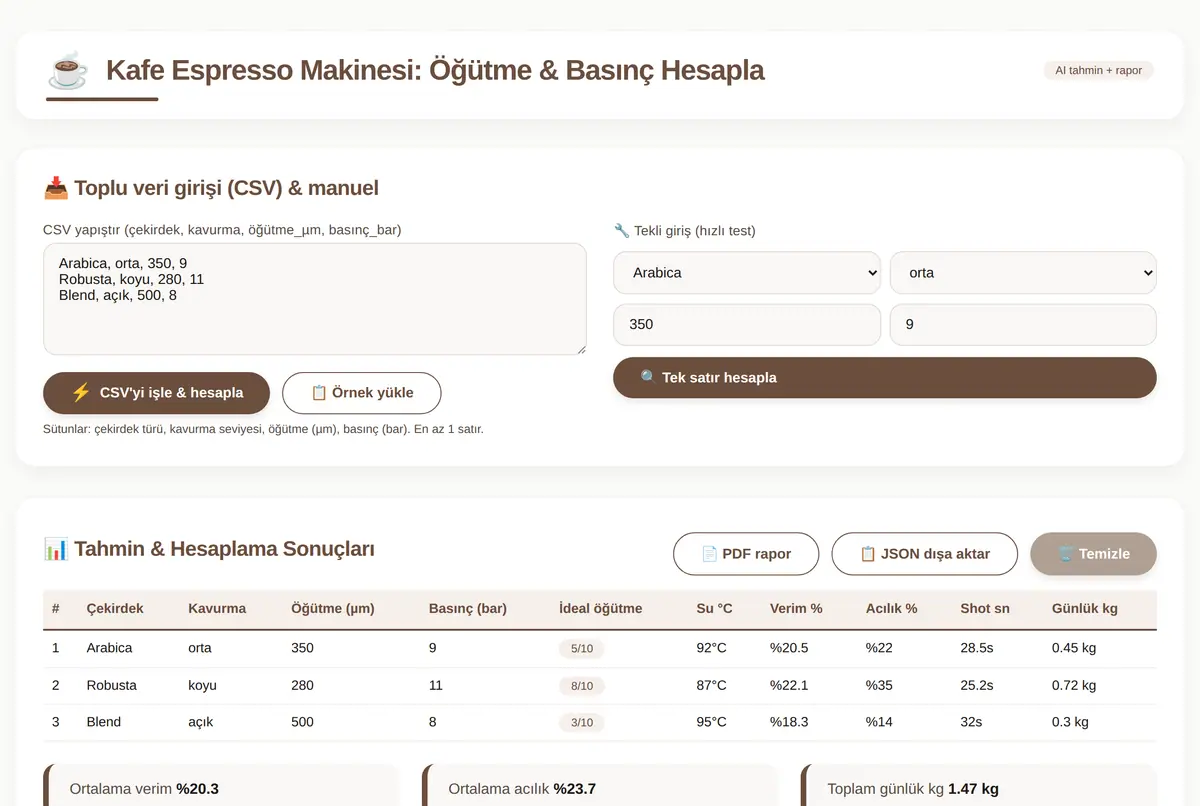The height and width of the screenshot is (806, 1200).
Task: Click the '92°C' water temperature cell
Action: coord(712,648)
